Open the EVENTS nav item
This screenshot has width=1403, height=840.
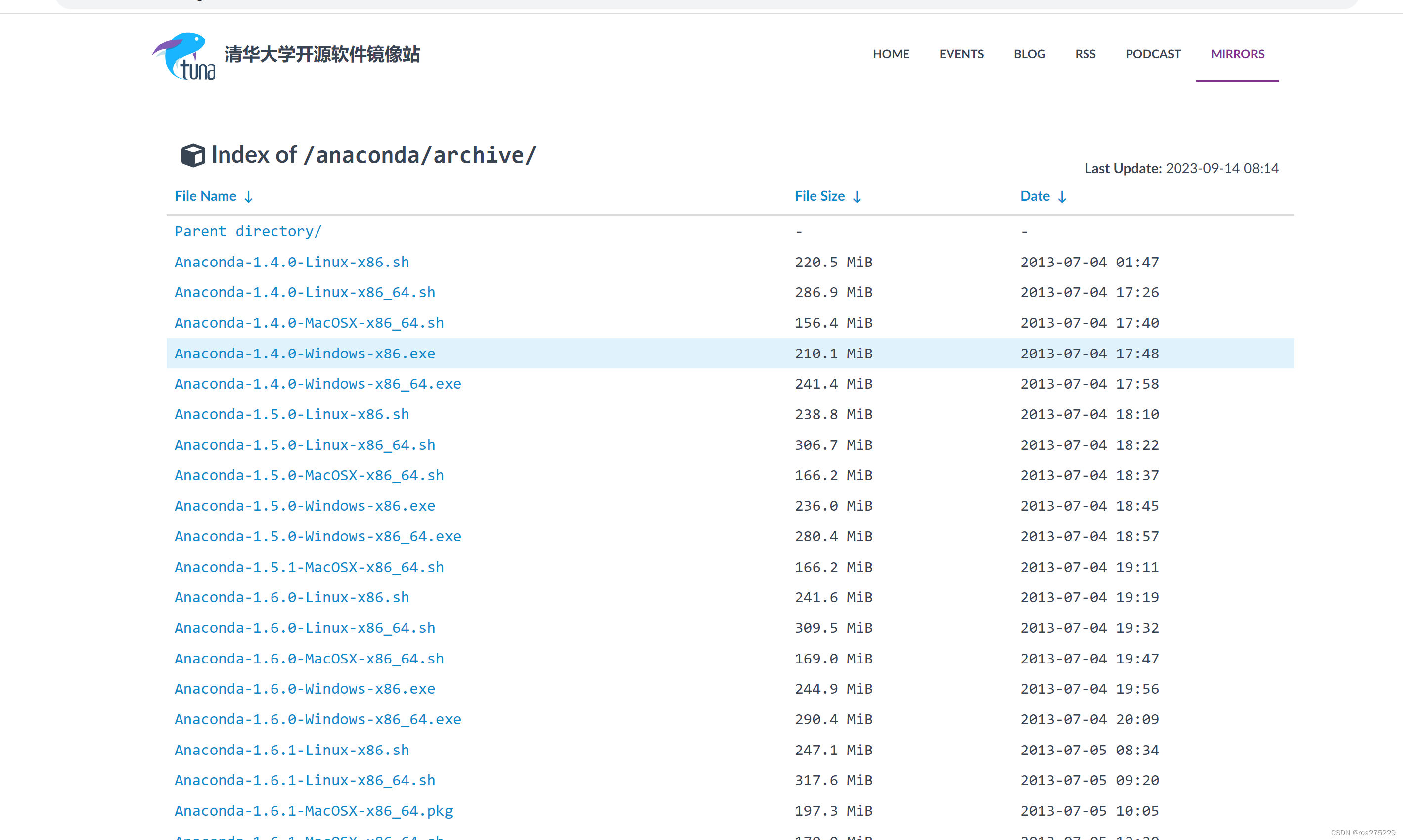point(961,54)
